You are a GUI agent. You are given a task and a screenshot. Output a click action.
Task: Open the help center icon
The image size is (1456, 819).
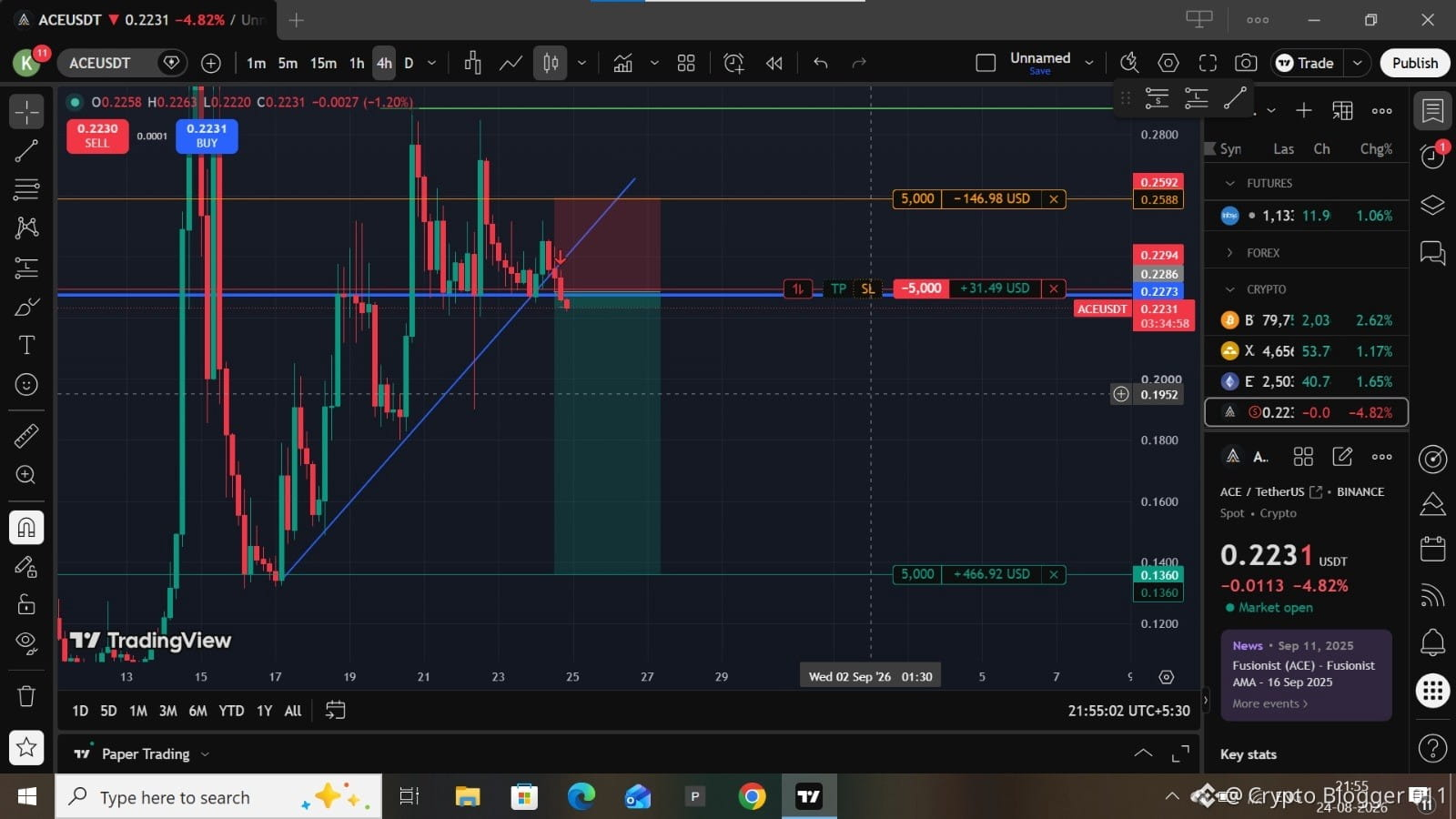tap(1432, 748)
